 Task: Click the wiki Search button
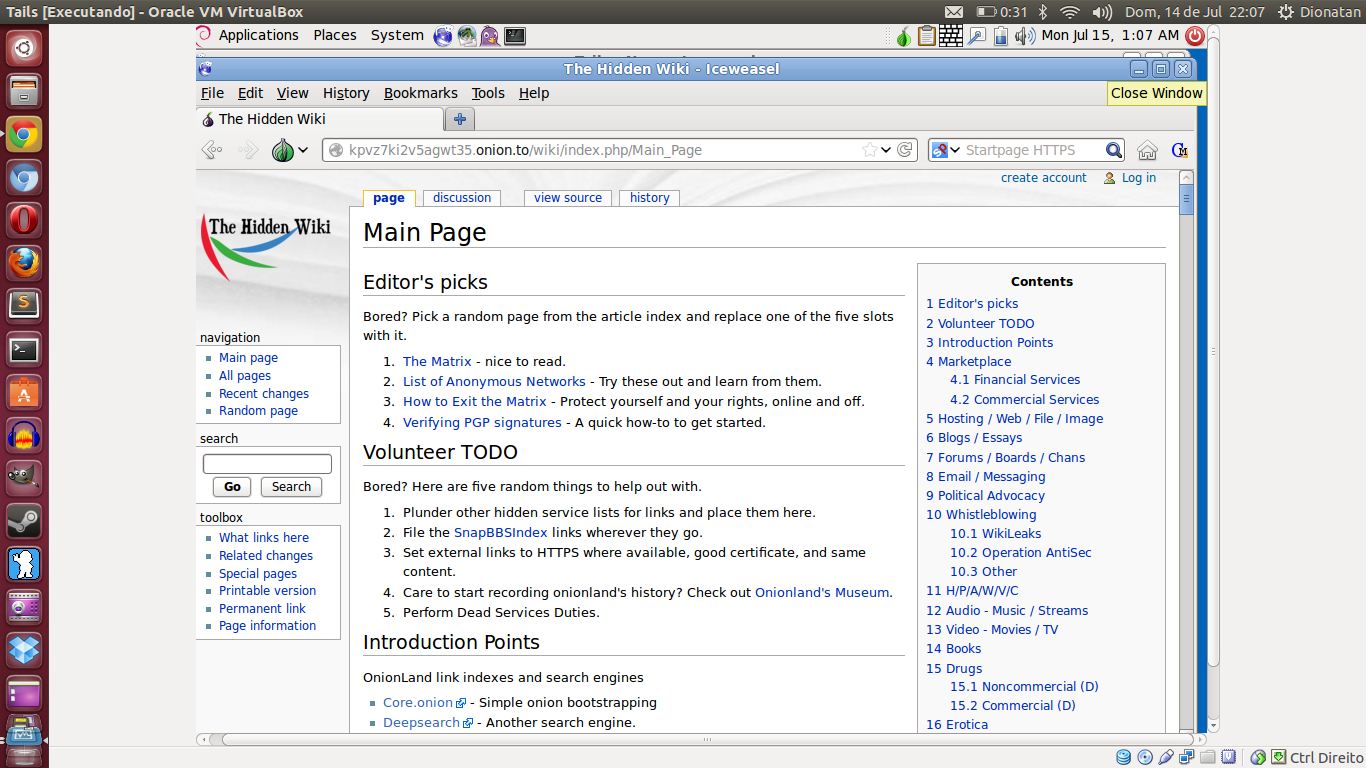pos(291,487)
